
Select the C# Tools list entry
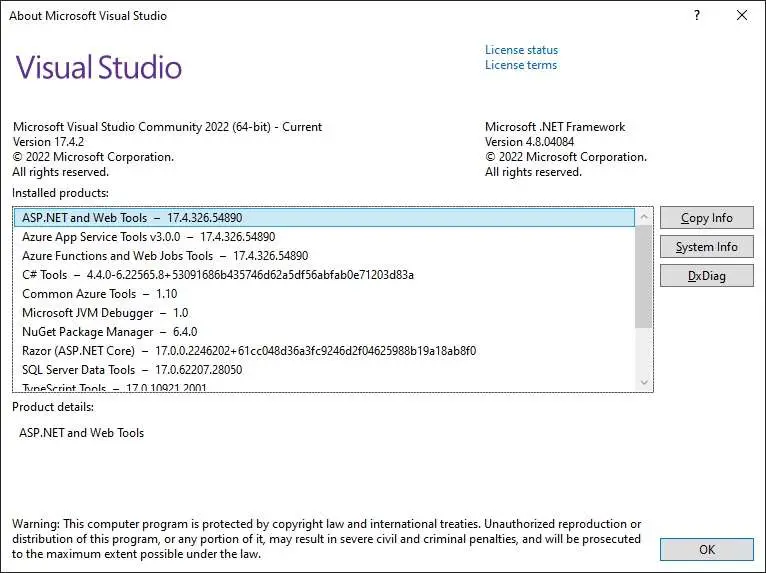324,275
